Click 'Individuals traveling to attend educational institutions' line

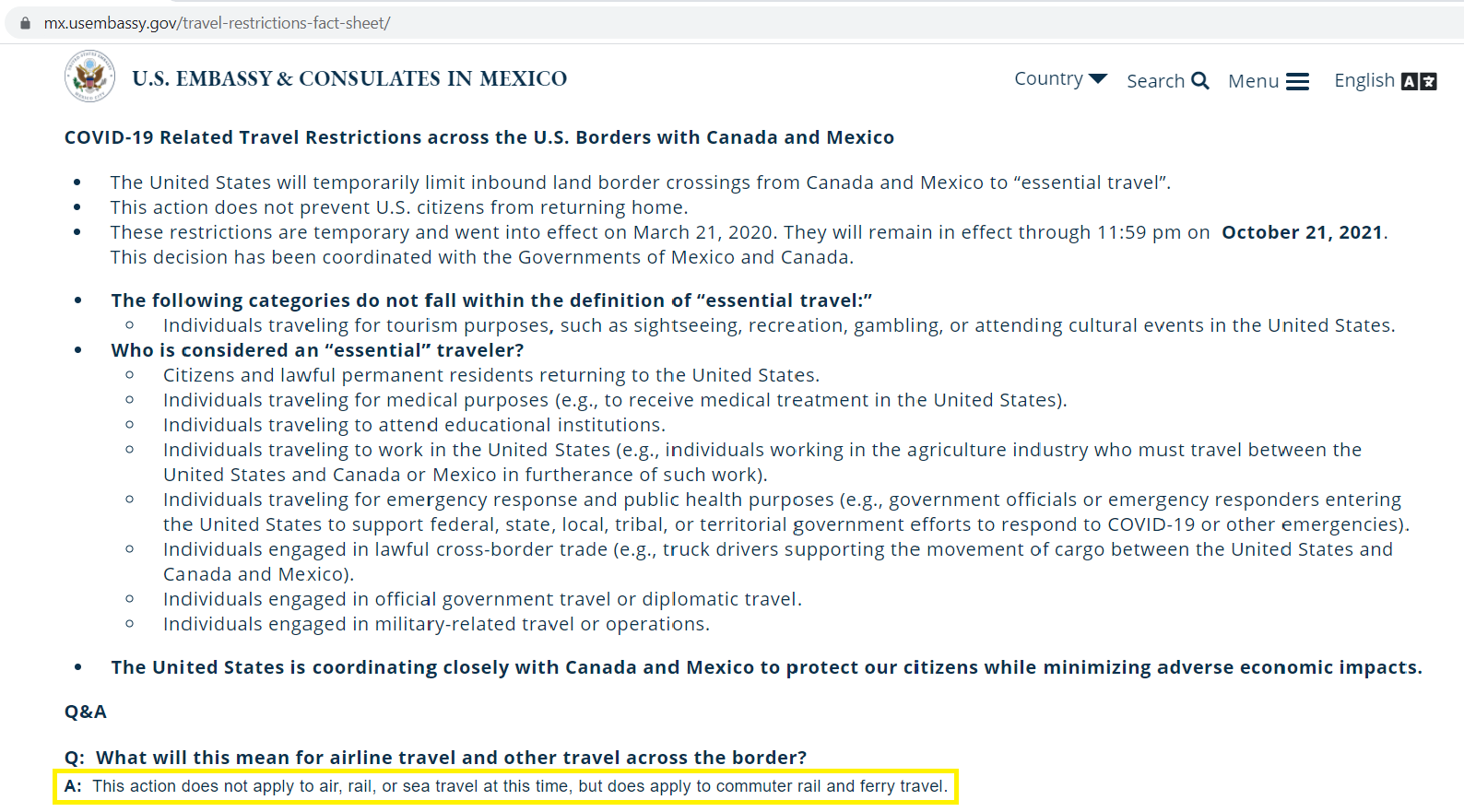[414, 425]
